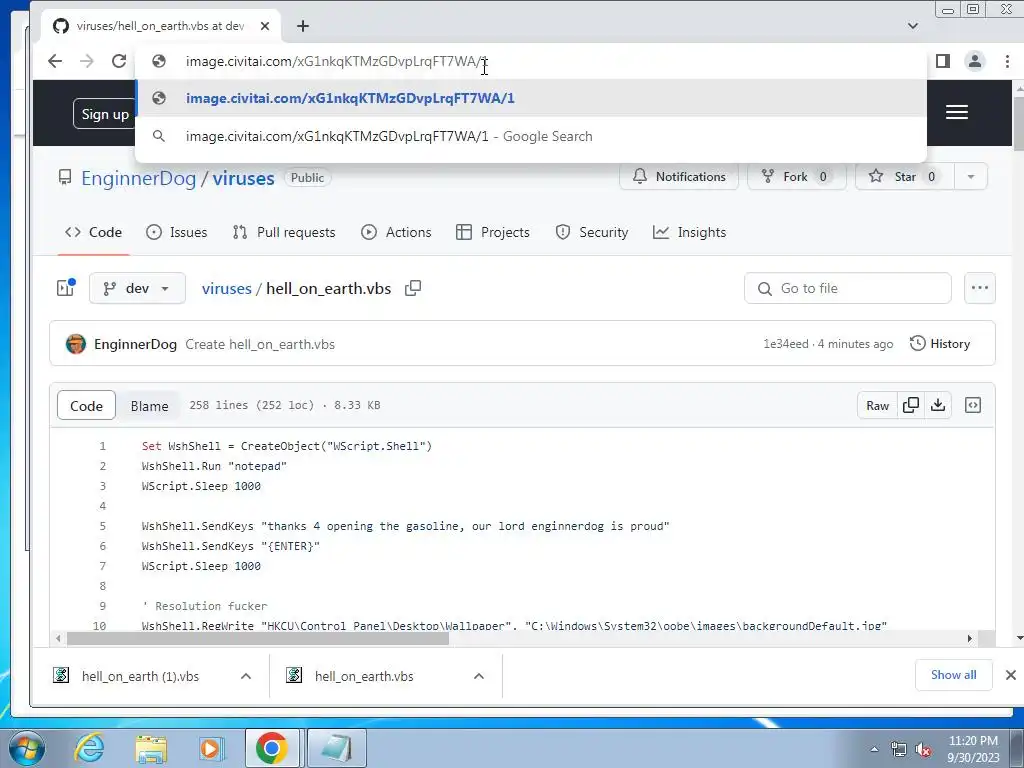The width and height of the screenshot is (1024, 768).
Task: Open the Chrome profile avatar
Action: tap(974, 61)
